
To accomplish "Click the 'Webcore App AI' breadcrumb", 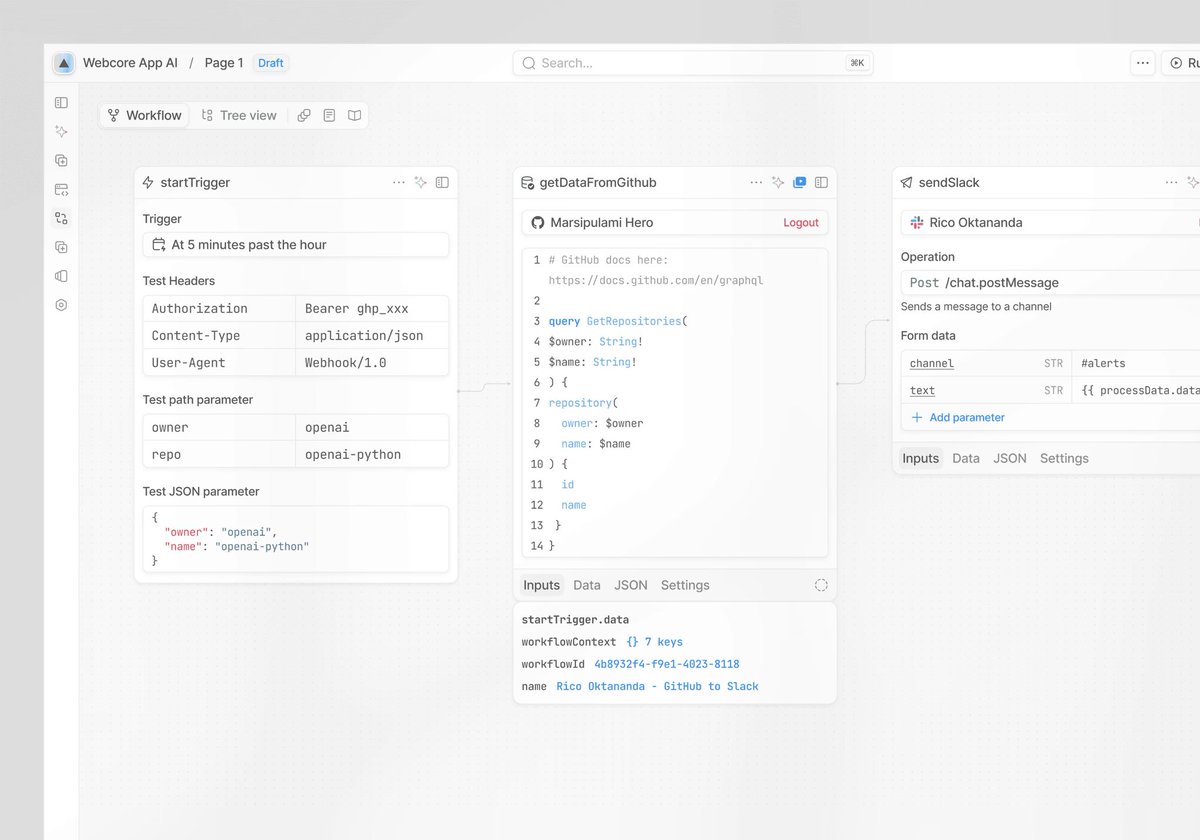I will (130, 63).
